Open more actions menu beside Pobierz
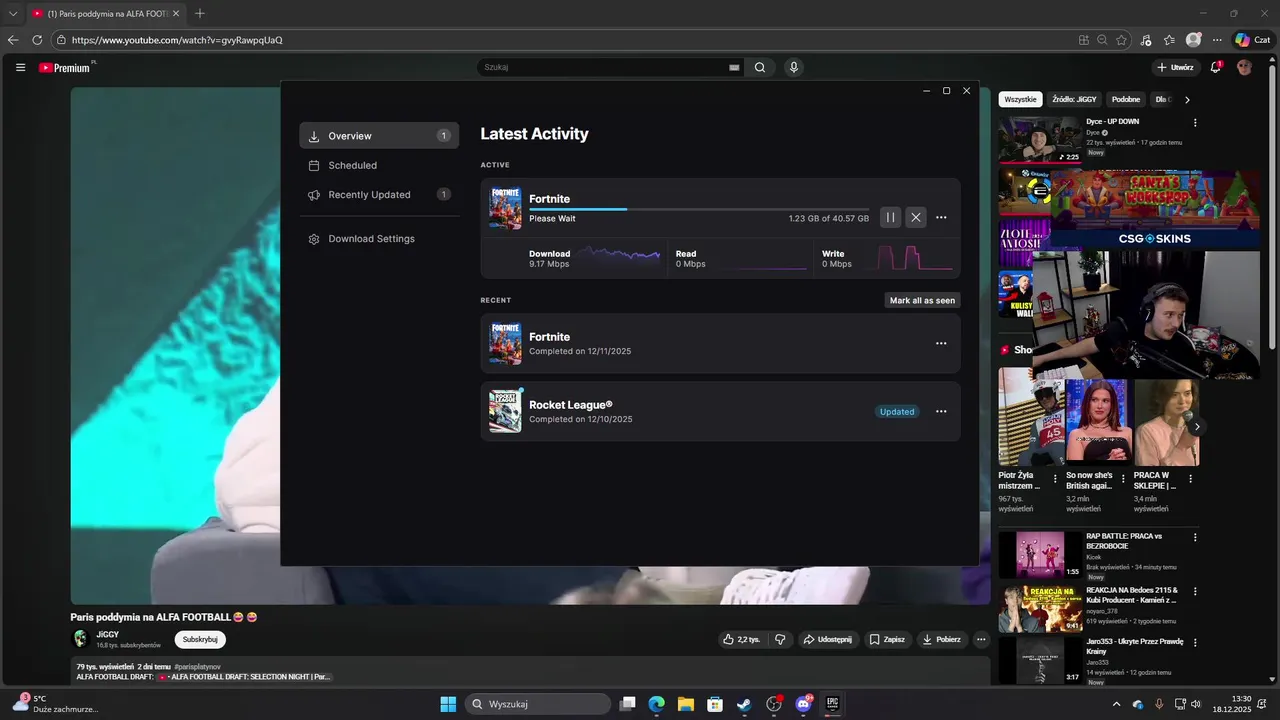The width and height of the screenshot is (1280, 720). pyautogui.click(x=981, y=639)
